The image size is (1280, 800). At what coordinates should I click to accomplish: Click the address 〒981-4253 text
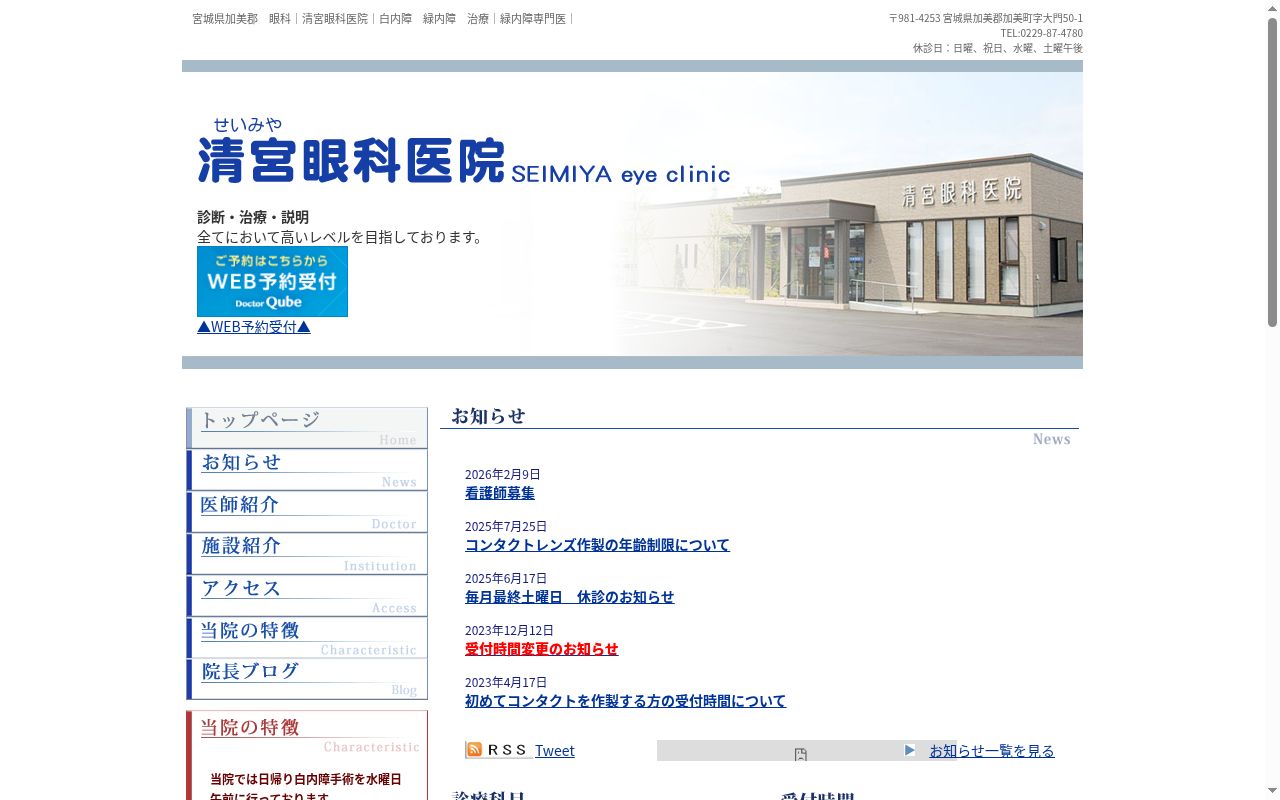[986, 18]
